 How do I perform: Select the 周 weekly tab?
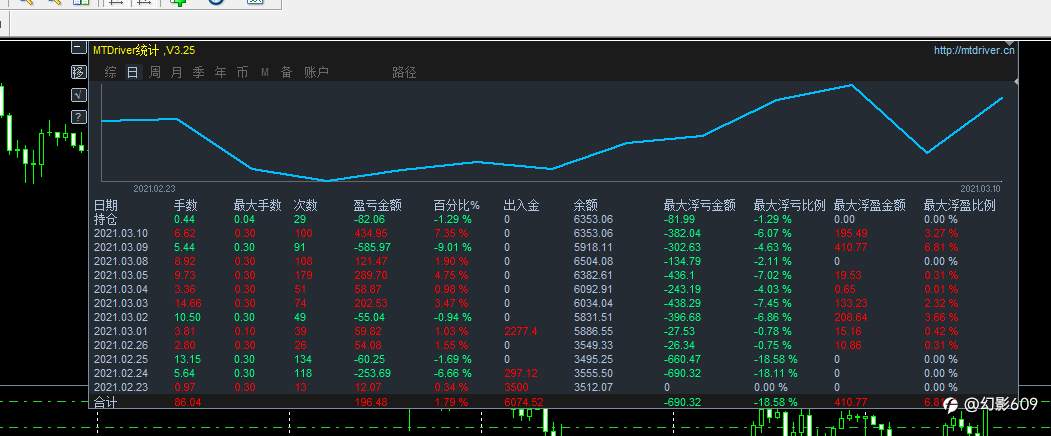click(x=155, y=72)
